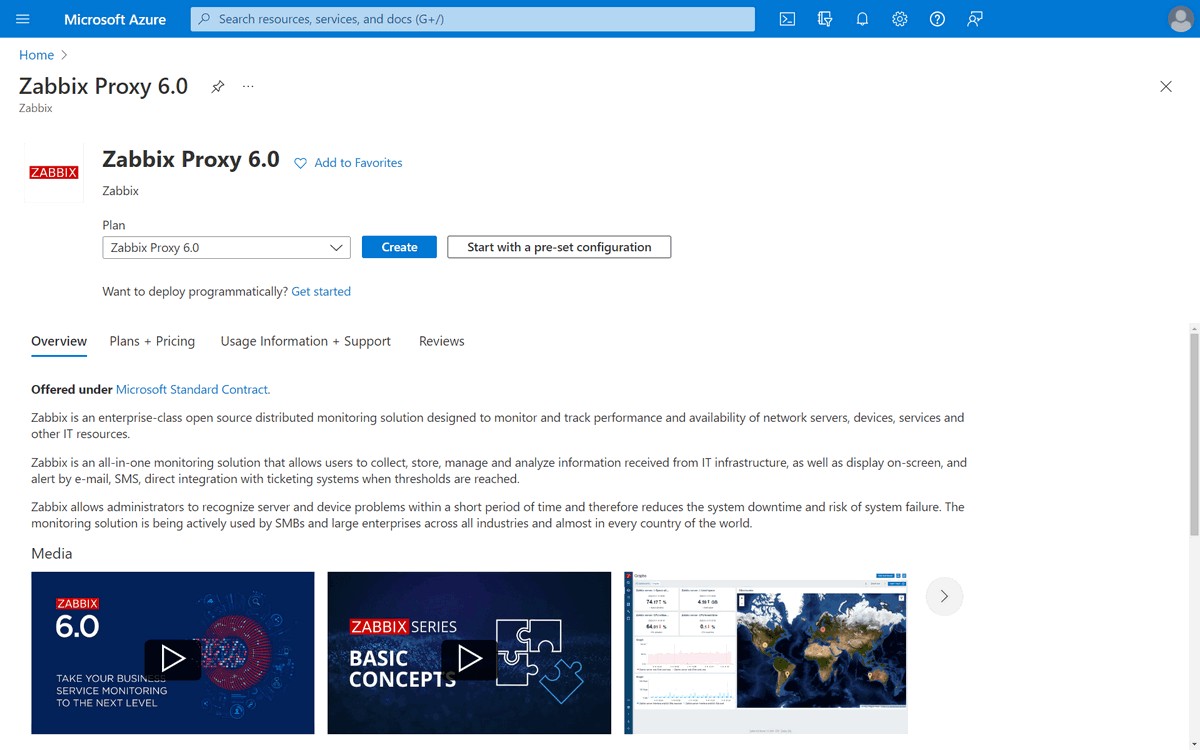Switch to the Plans + Pricing tab
1200x750 pixels.
pyautogui.click(x=152, y=341)
